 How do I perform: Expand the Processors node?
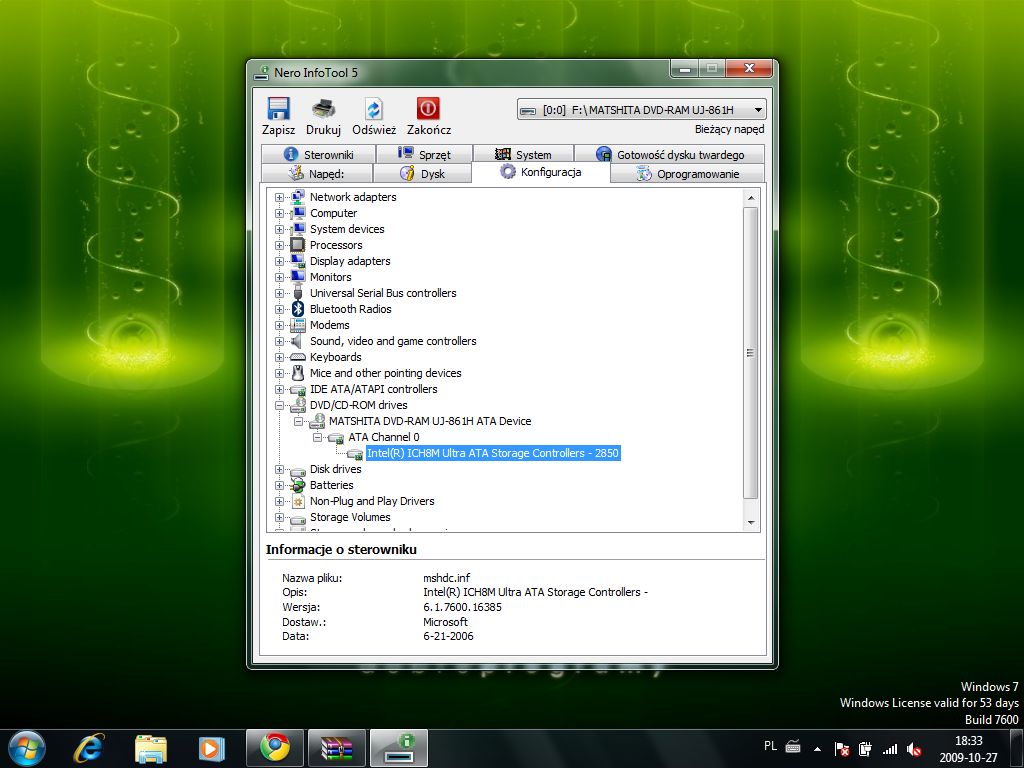tap(280, 245)
